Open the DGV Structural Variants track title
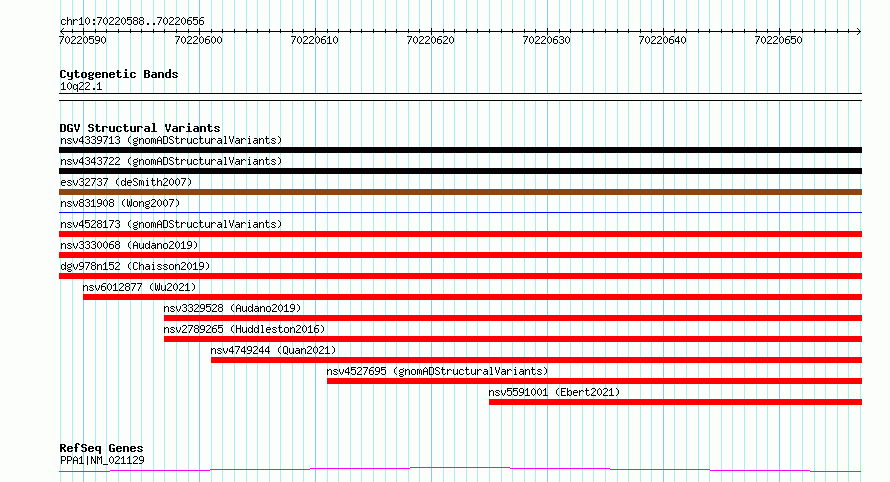This screenshot has height=482, width=890. (140, 128)
